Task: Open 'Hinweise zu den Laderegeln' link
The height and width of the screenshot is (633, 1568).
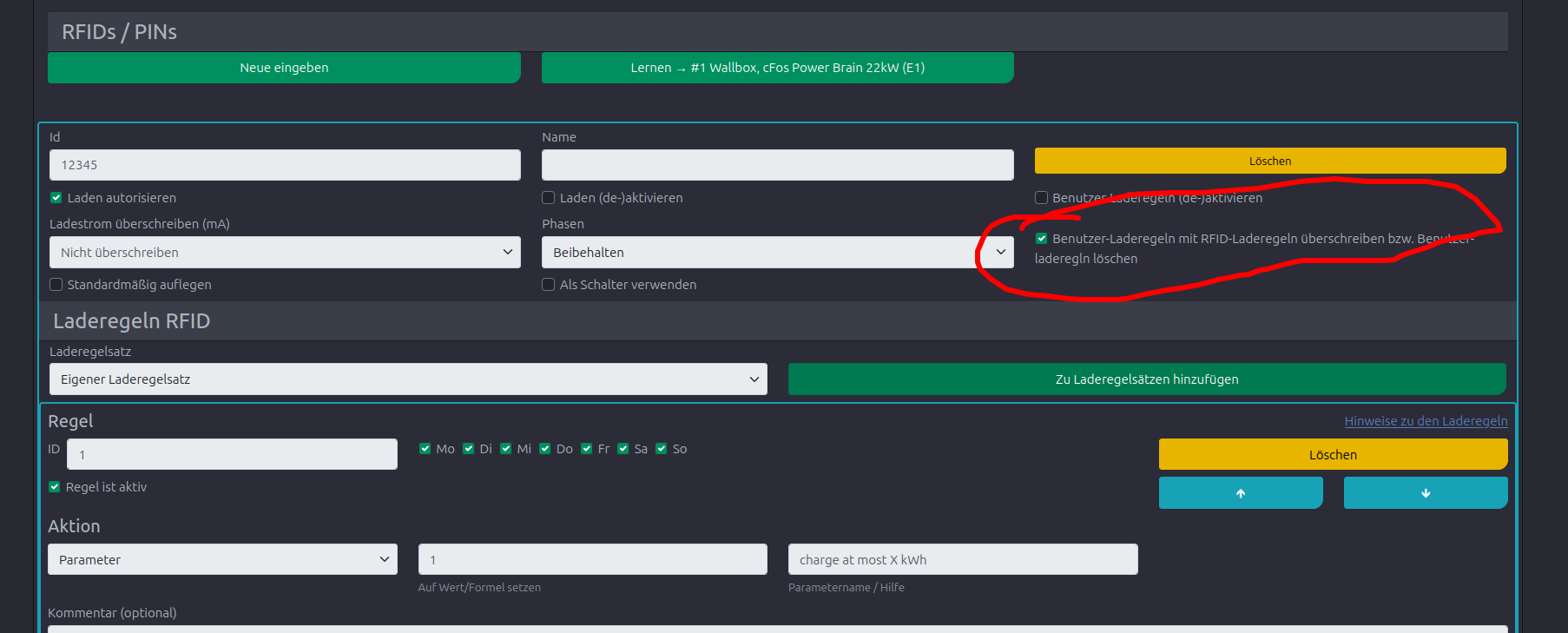Action: (x=1426, y=421)
